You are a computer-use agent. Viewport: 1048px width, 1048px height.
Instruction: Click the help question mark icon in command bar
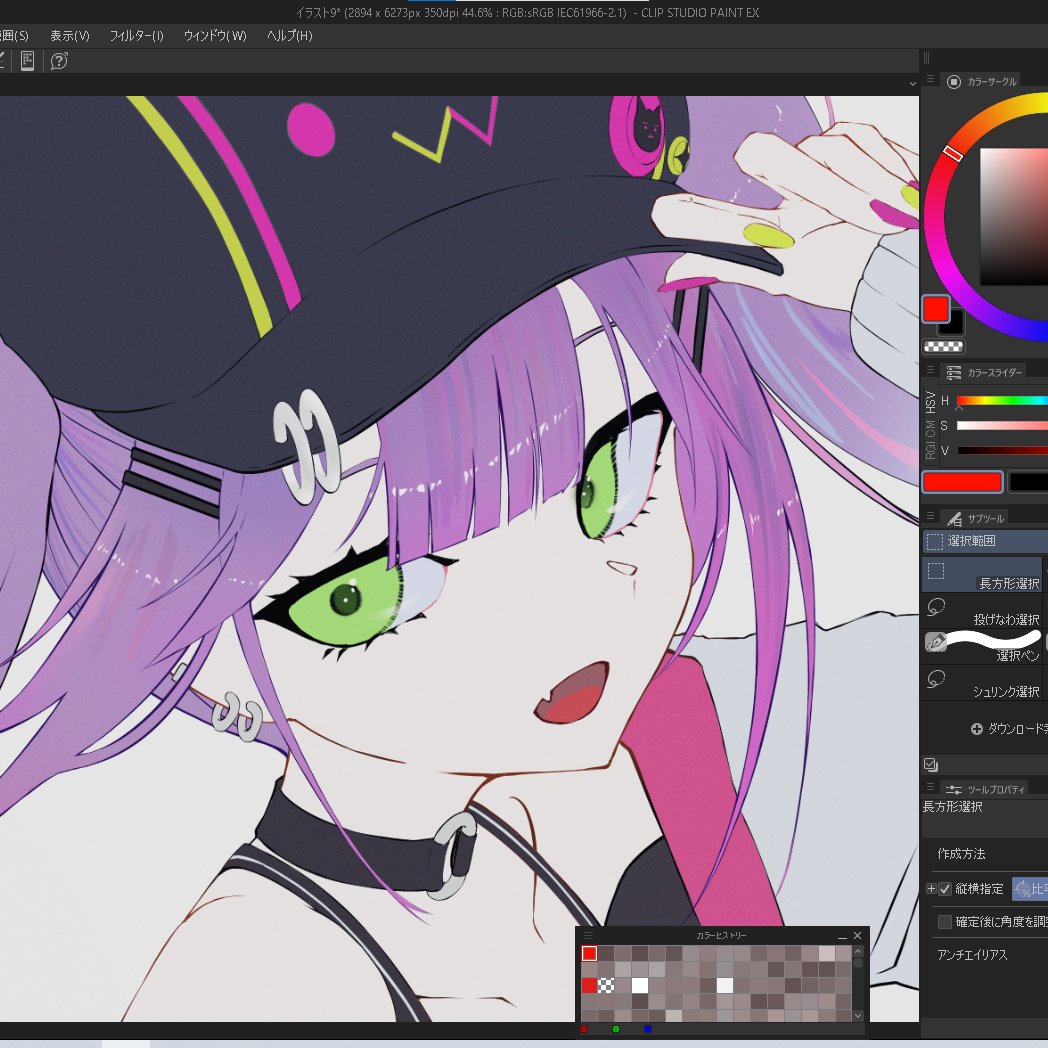click(x=59, y=61)
